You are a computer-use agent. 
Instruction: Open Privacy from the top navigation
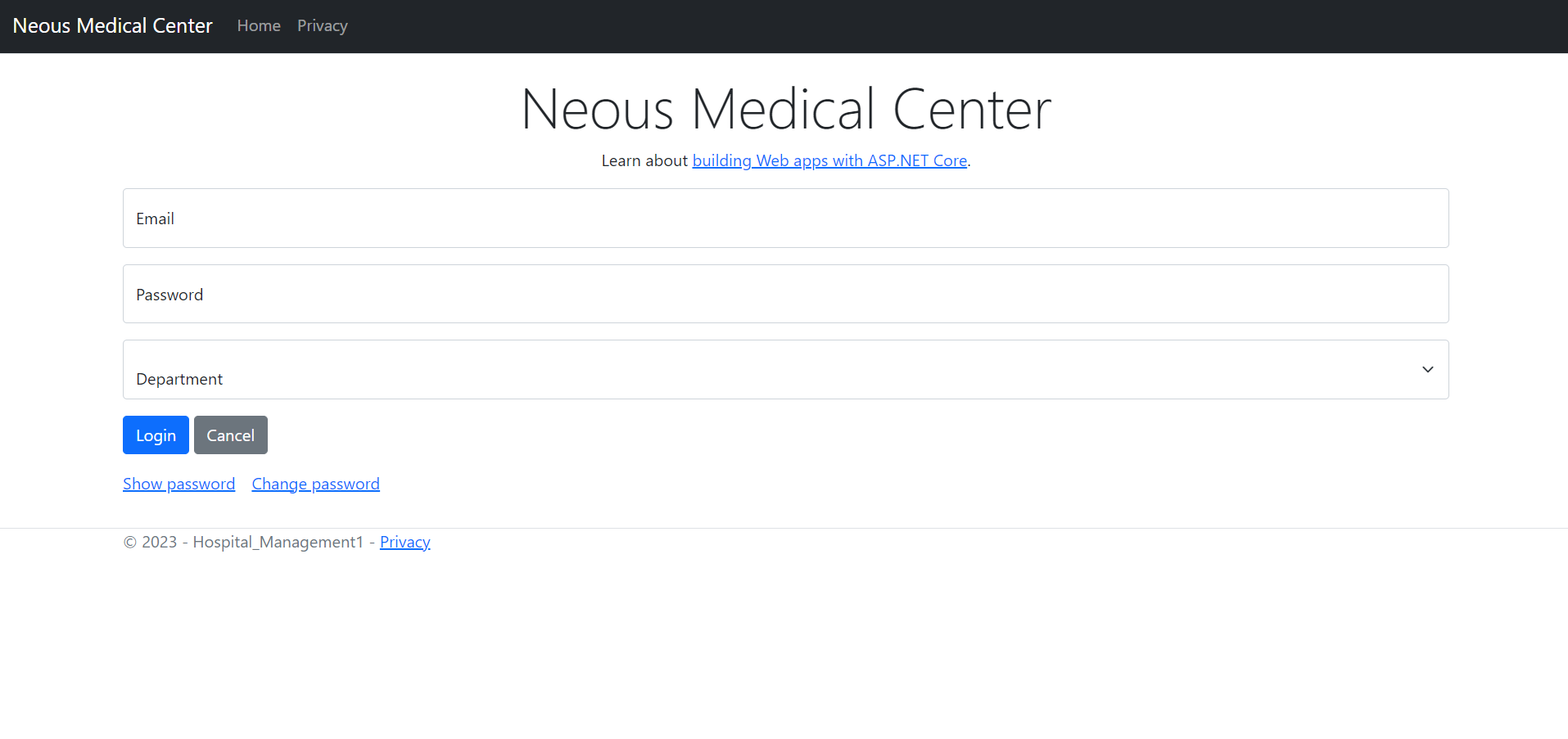pos(322,25)
